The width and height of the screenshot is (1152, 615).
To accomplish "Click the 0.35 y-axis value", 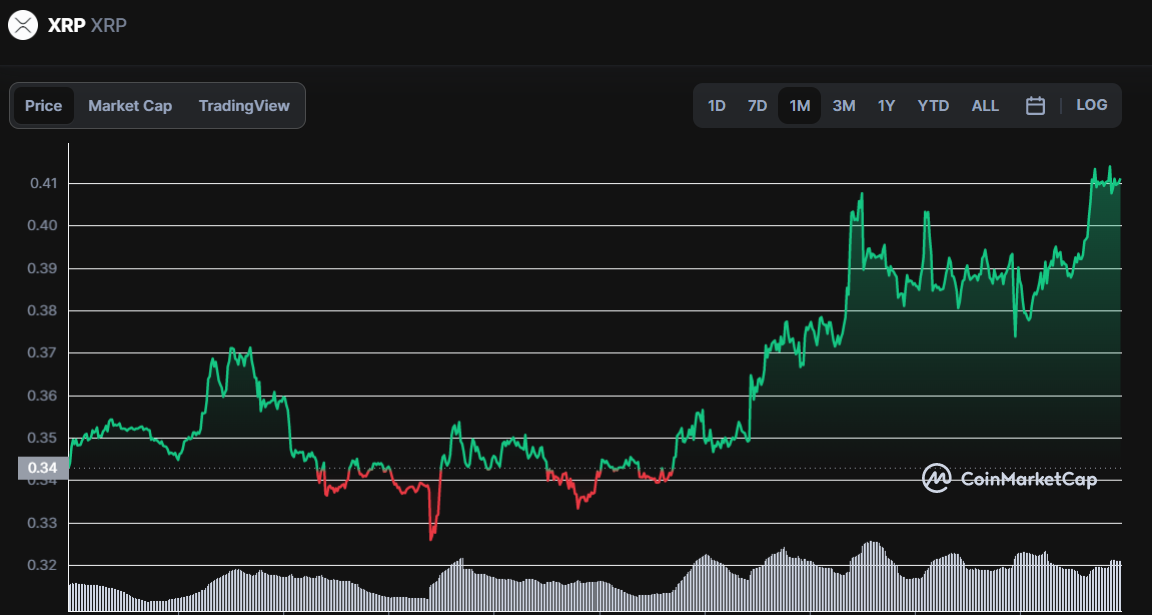I will click(43, 438).
